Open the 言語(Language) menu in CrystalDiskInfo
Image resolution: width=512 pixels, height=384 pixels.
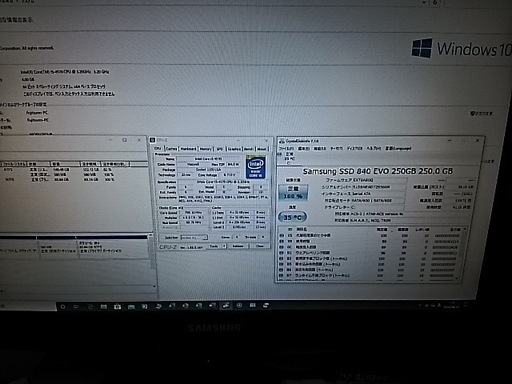point(398,148)
